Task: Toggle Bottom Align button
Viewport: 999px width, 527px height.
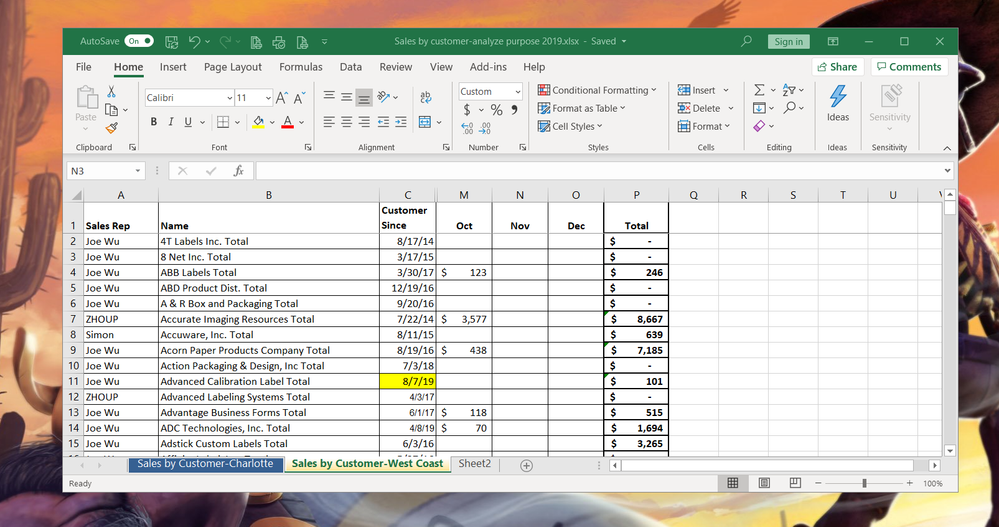Action: (364, 97)
